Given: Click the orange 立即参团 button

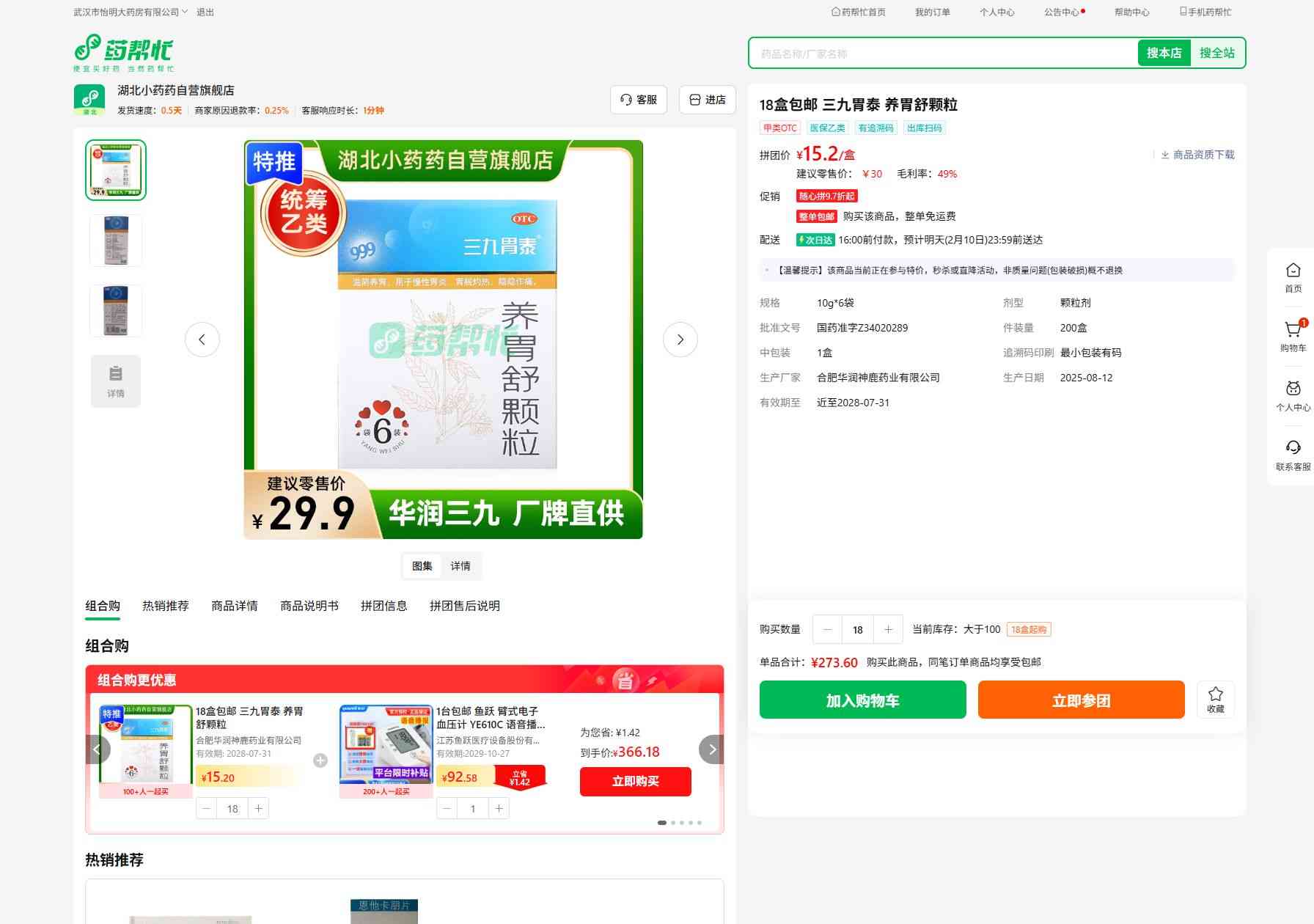Looking at the screenshot, I should coord(1081,700).
